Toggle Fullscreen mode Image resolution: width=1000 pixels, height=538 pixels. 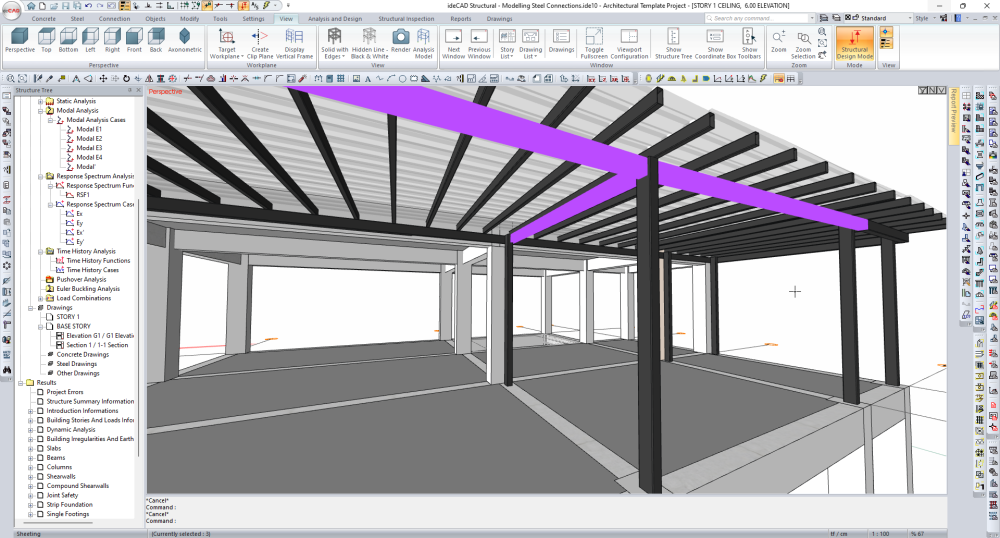coord(594,42)
